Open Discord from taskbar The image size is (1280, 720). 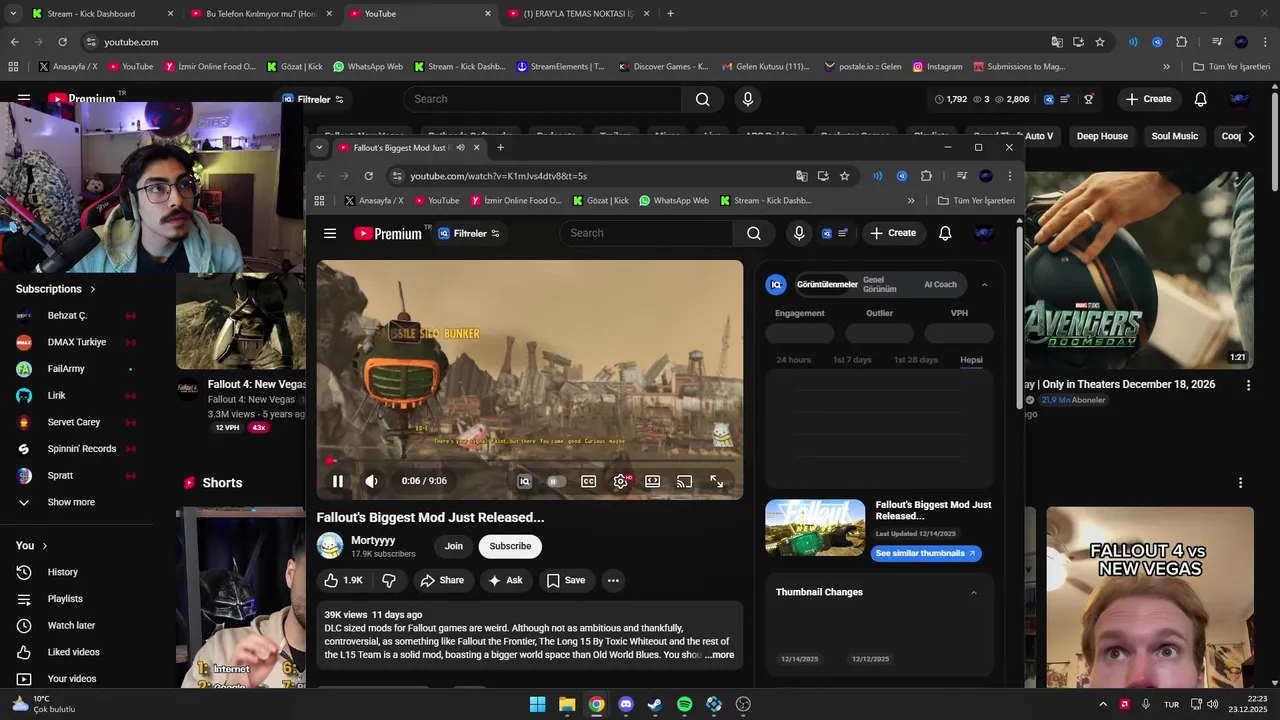[x=626, y=704]
